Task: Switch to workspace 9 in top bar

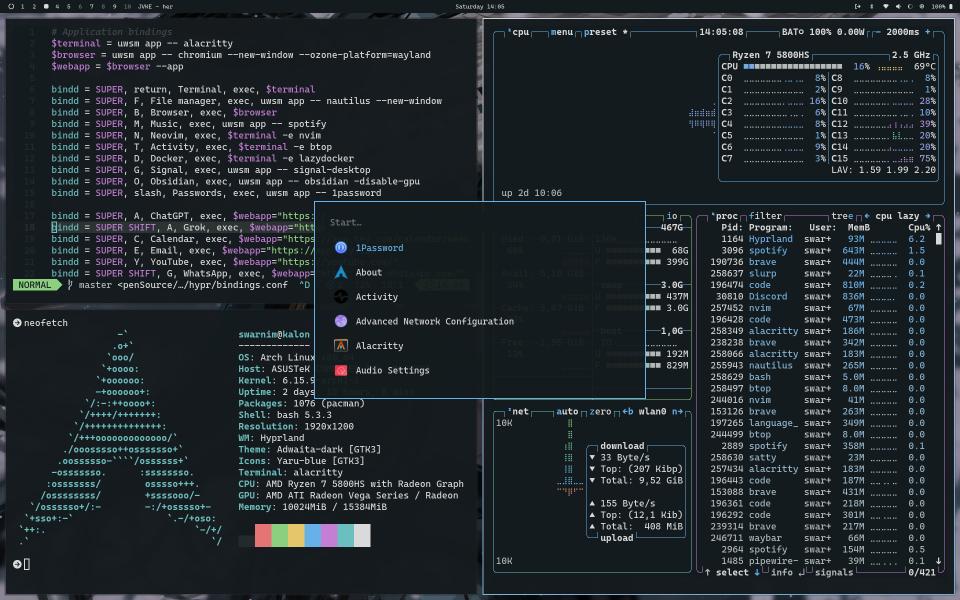Action: pyautogui.click(x=114, y=6)
